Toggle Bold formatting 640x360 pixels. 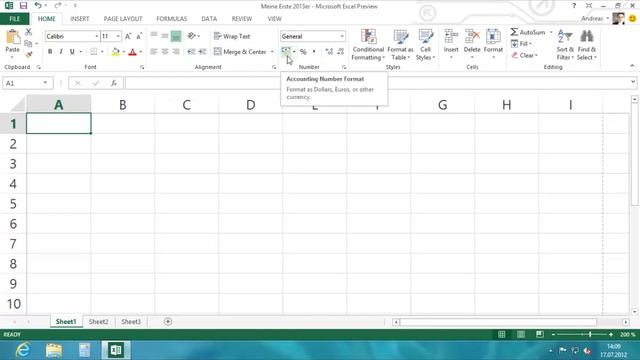50,52
